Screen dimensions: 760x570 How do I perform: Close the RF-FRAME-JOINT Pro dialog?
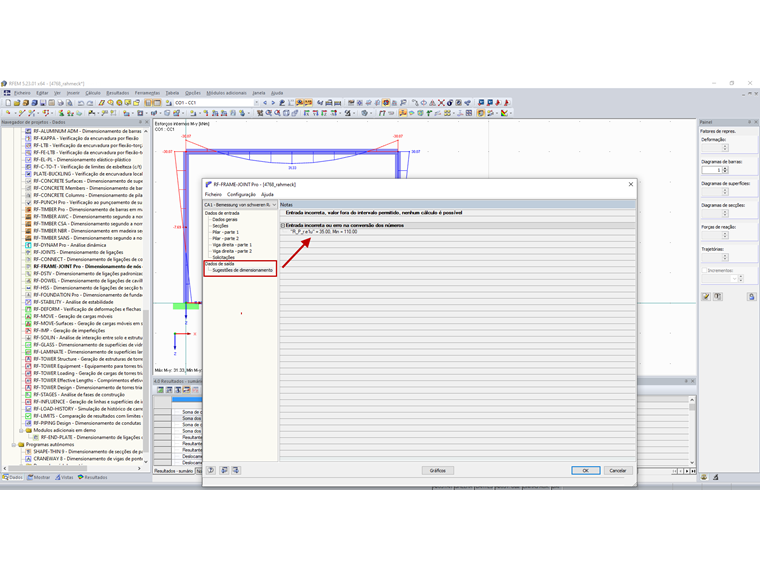point(631,184)
